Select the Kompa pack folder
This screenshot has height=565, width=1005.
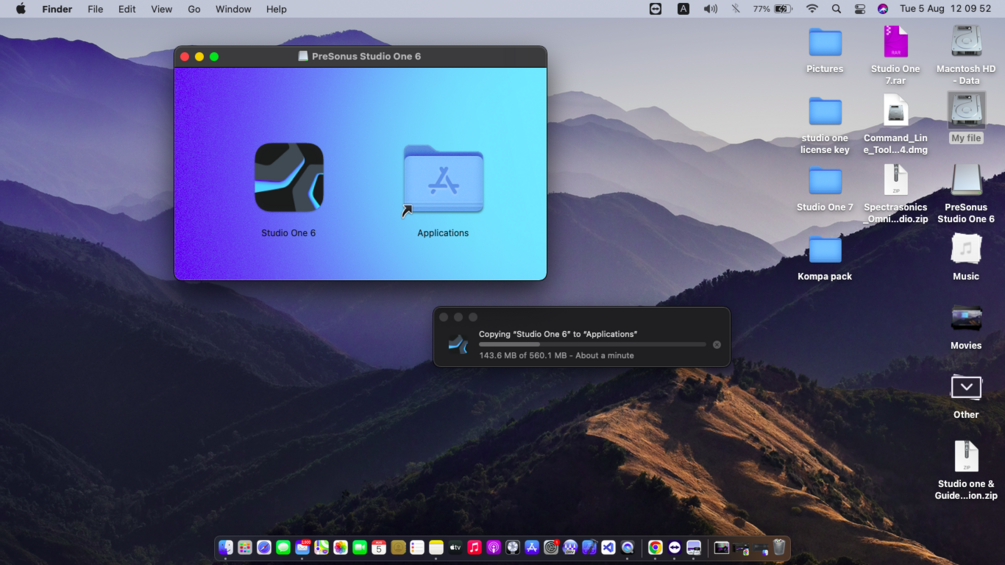(825, 250)
